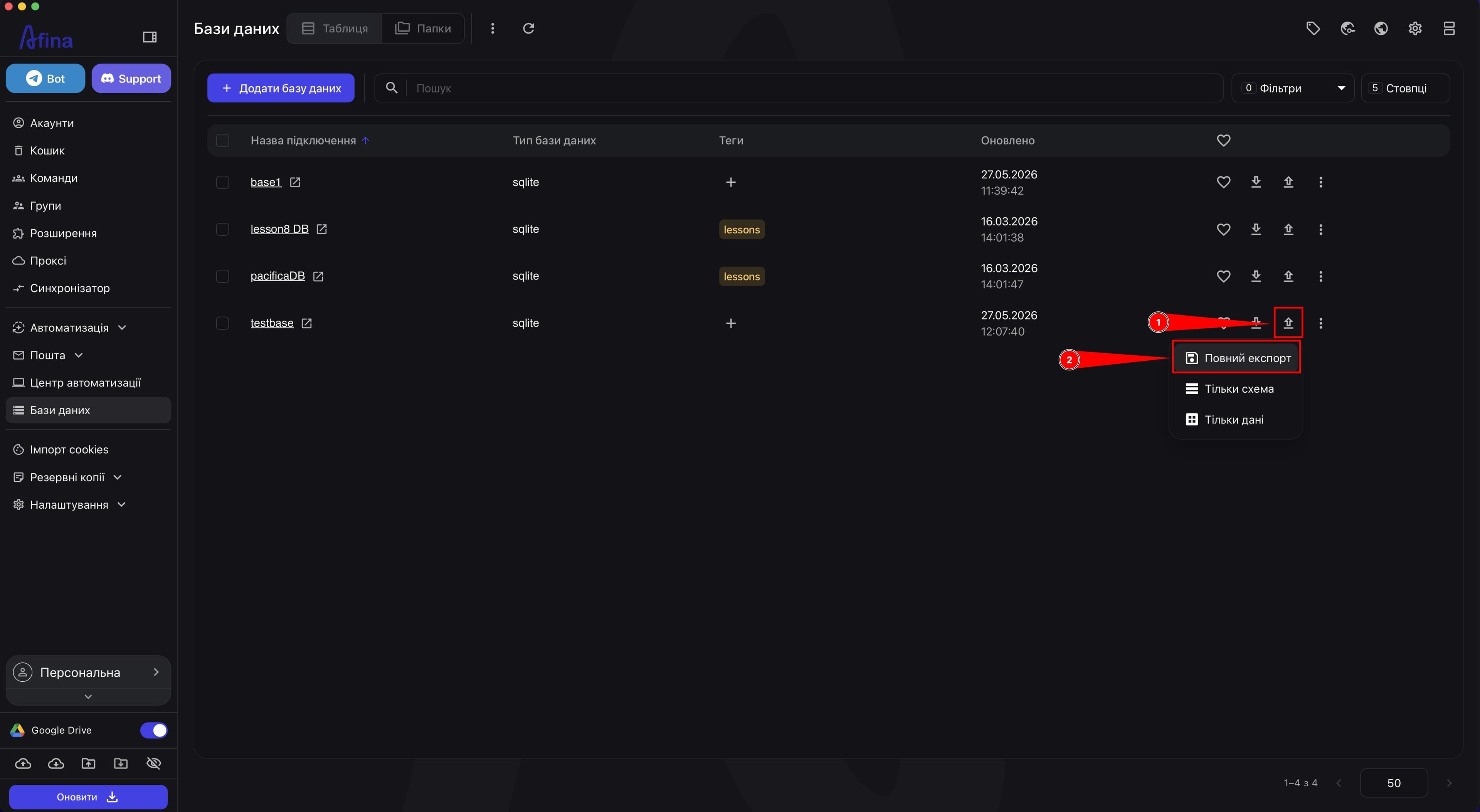1480x812 pixels.
Task: Add a tag to base1 with plus
Action: pyautogui.click(x=731, y=182)
